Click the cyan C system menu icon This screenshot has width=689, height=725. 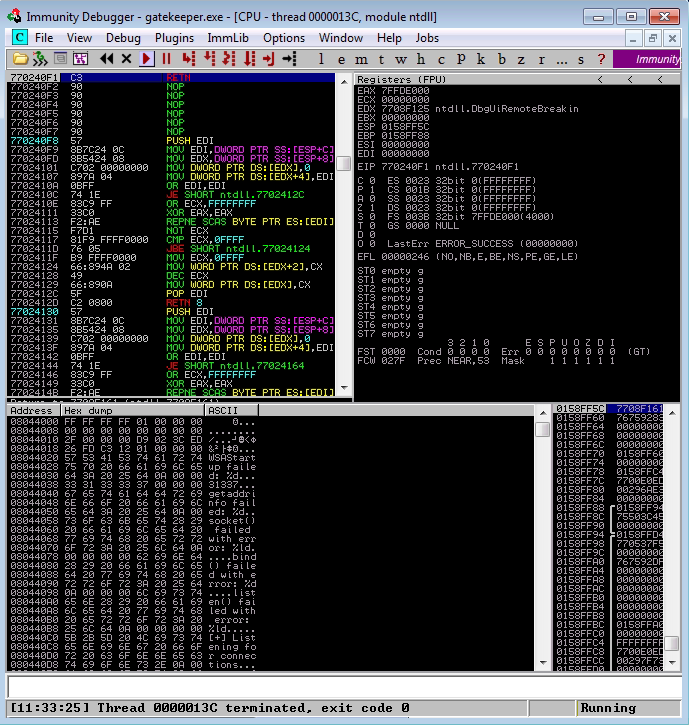click(x=19, y=37)
